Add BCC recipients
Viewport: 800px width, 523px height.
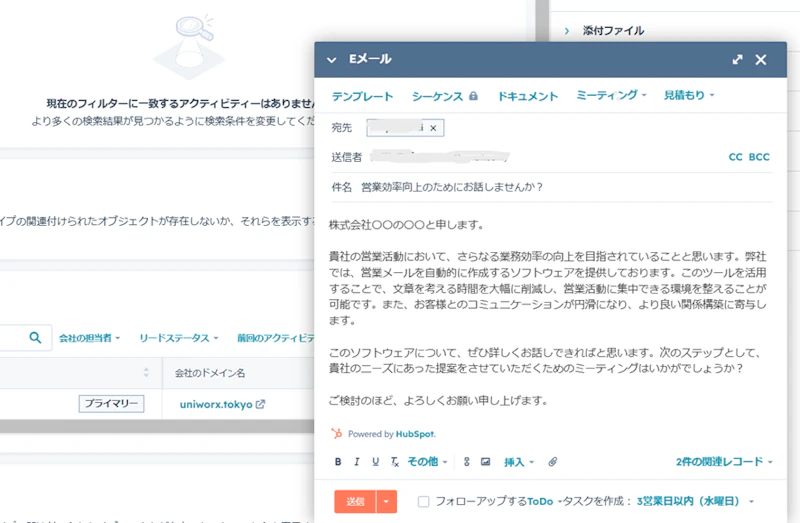coord(759,157)
